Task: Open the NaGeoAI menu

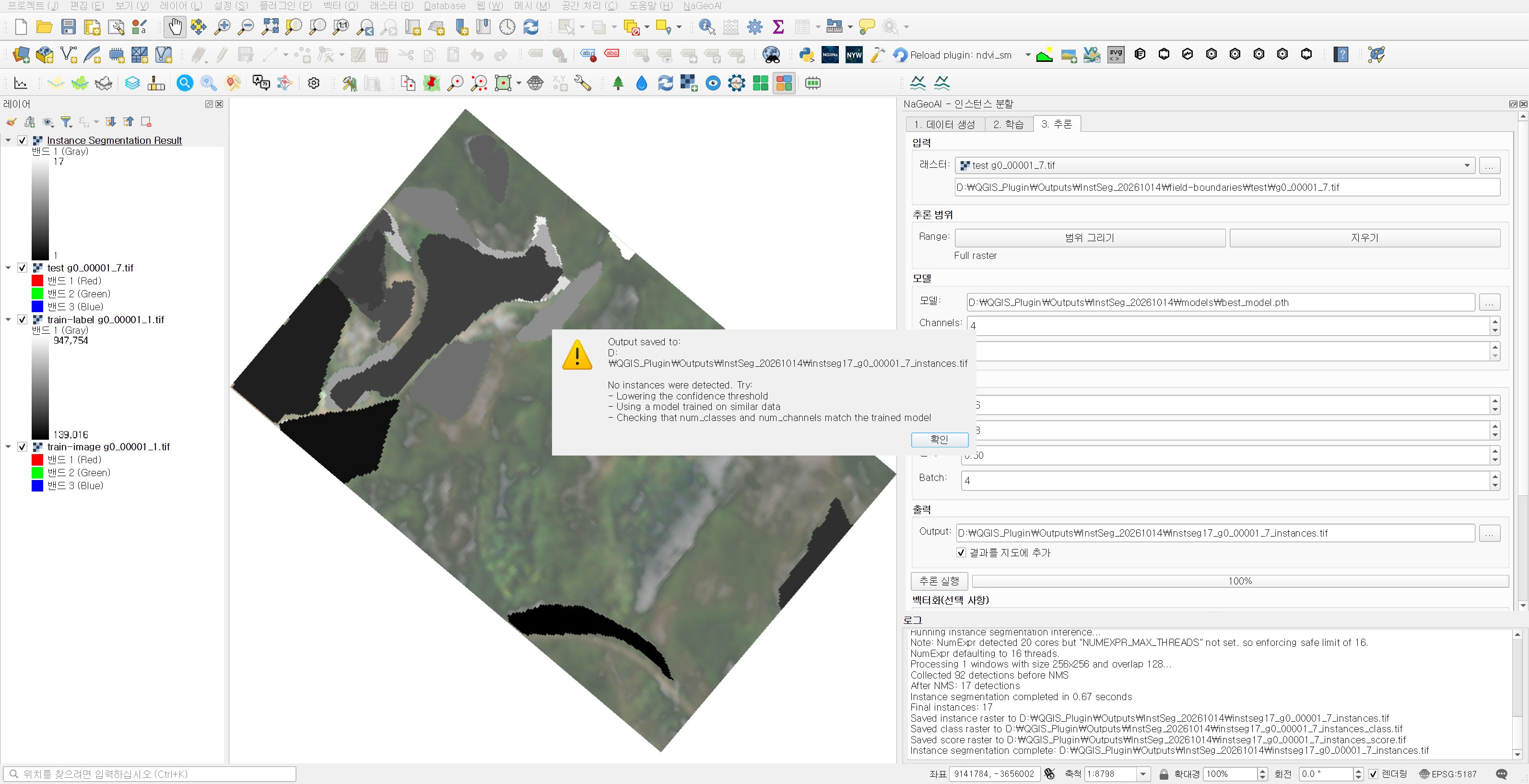Action: 702,6
